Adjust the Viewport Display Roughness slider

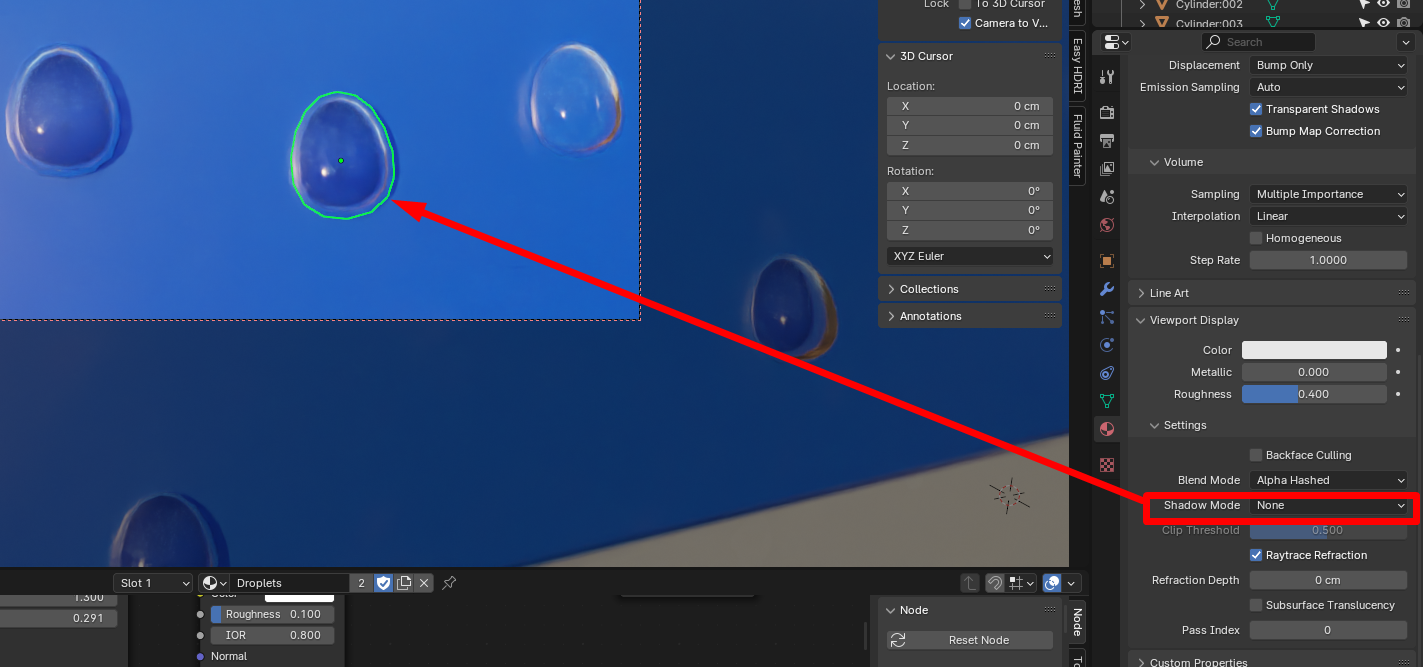pyautogui.click(x=1314, y=394)
